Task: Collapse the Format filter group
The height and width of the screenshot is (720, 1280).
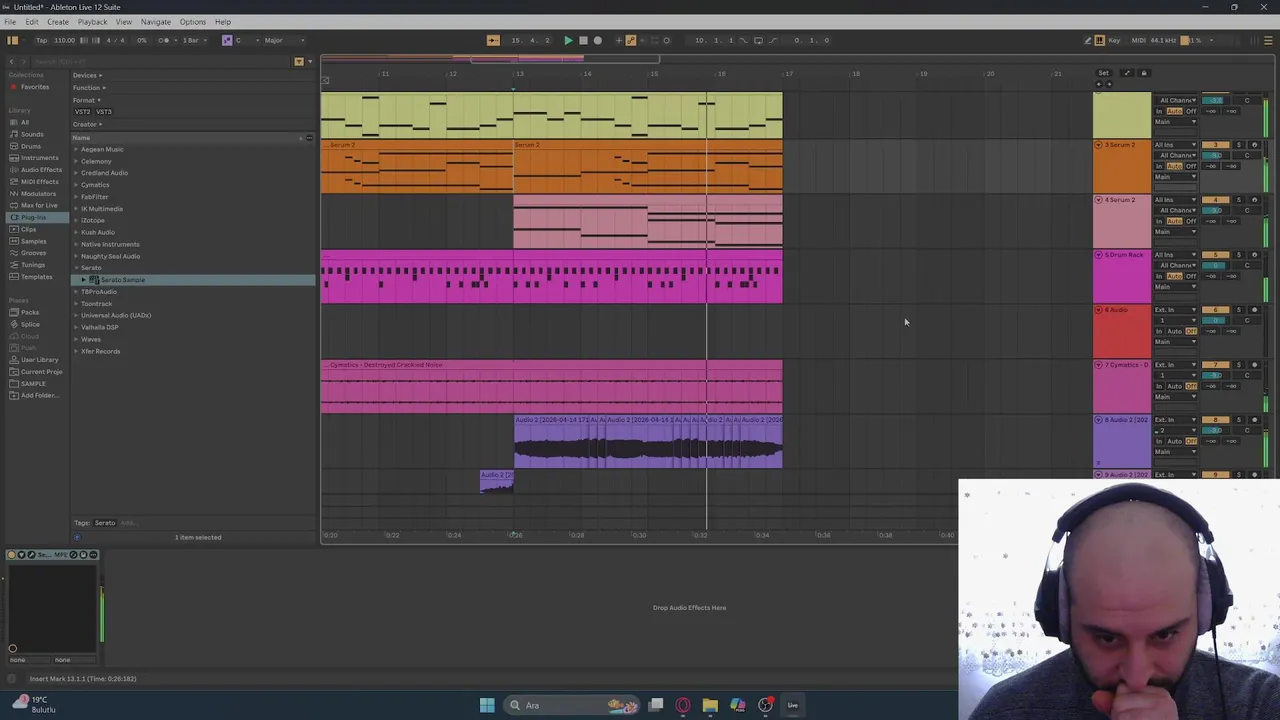Action: 85,100
